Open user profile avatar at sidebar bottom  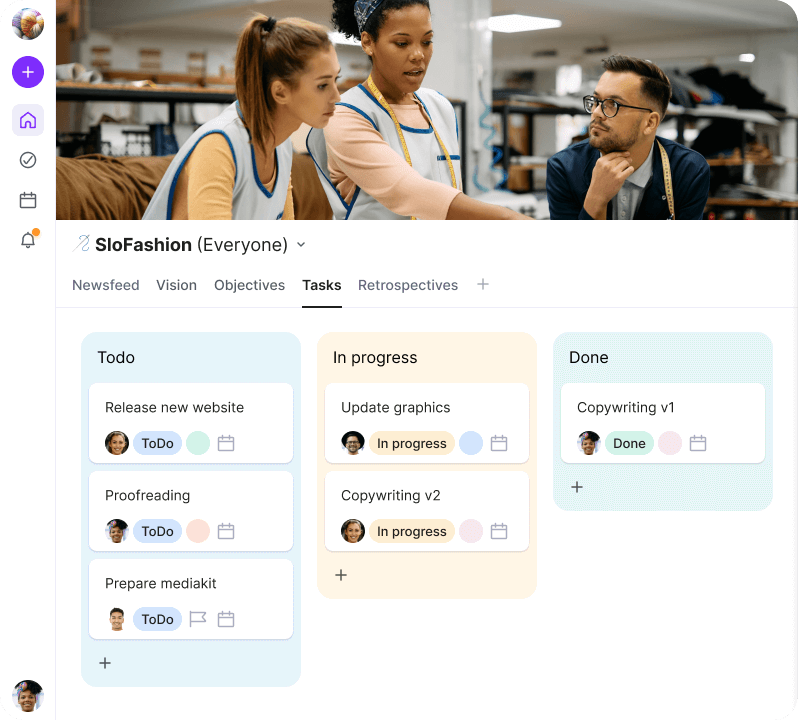[28, 696]
